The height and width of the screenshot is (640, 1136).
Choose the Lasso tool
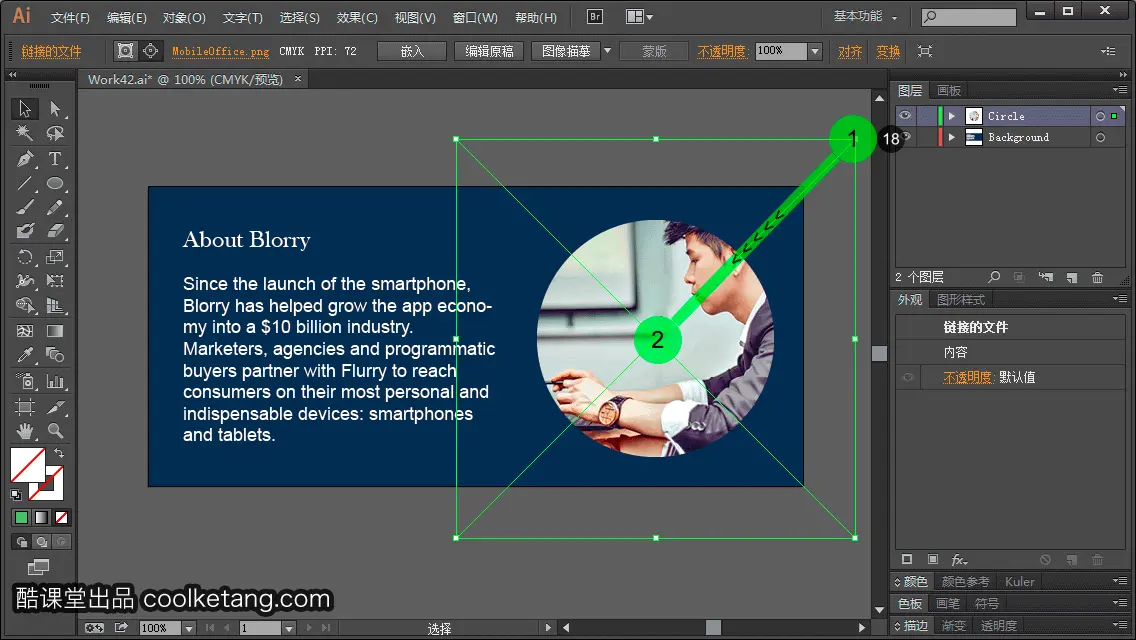point(55,133)
